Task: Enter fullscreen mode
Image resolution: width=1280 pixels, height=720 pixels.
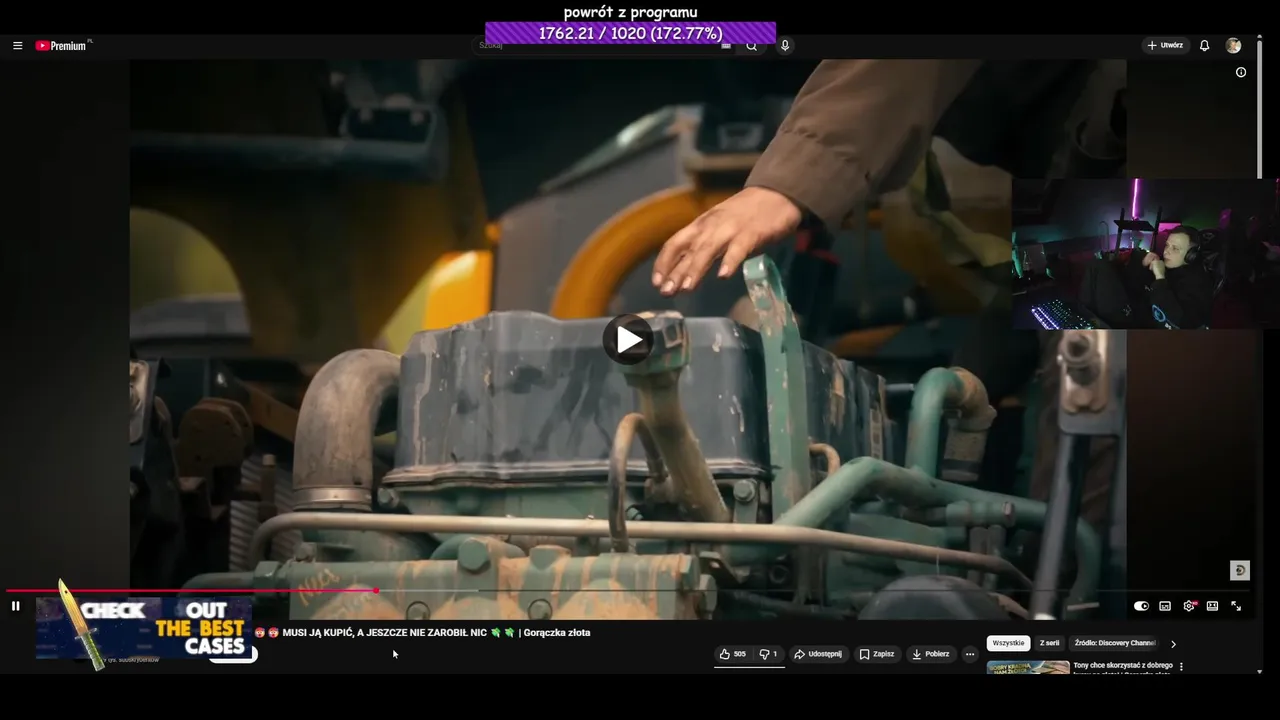Action: point(1236,606)
